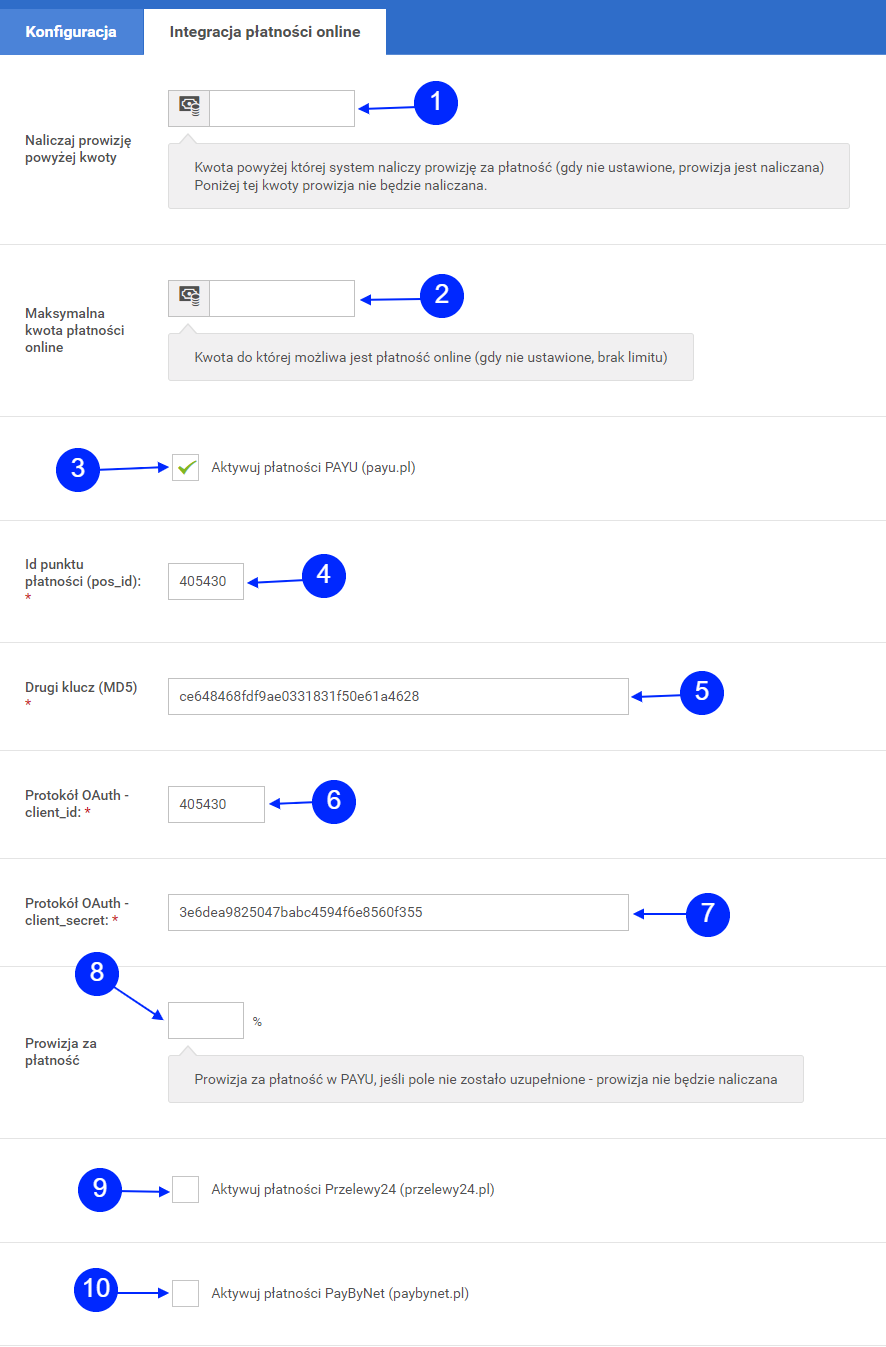Click into the Maksymalna kwota płatności online field
The width and height of the screenshot is (886, 1347).
(282, 298)
